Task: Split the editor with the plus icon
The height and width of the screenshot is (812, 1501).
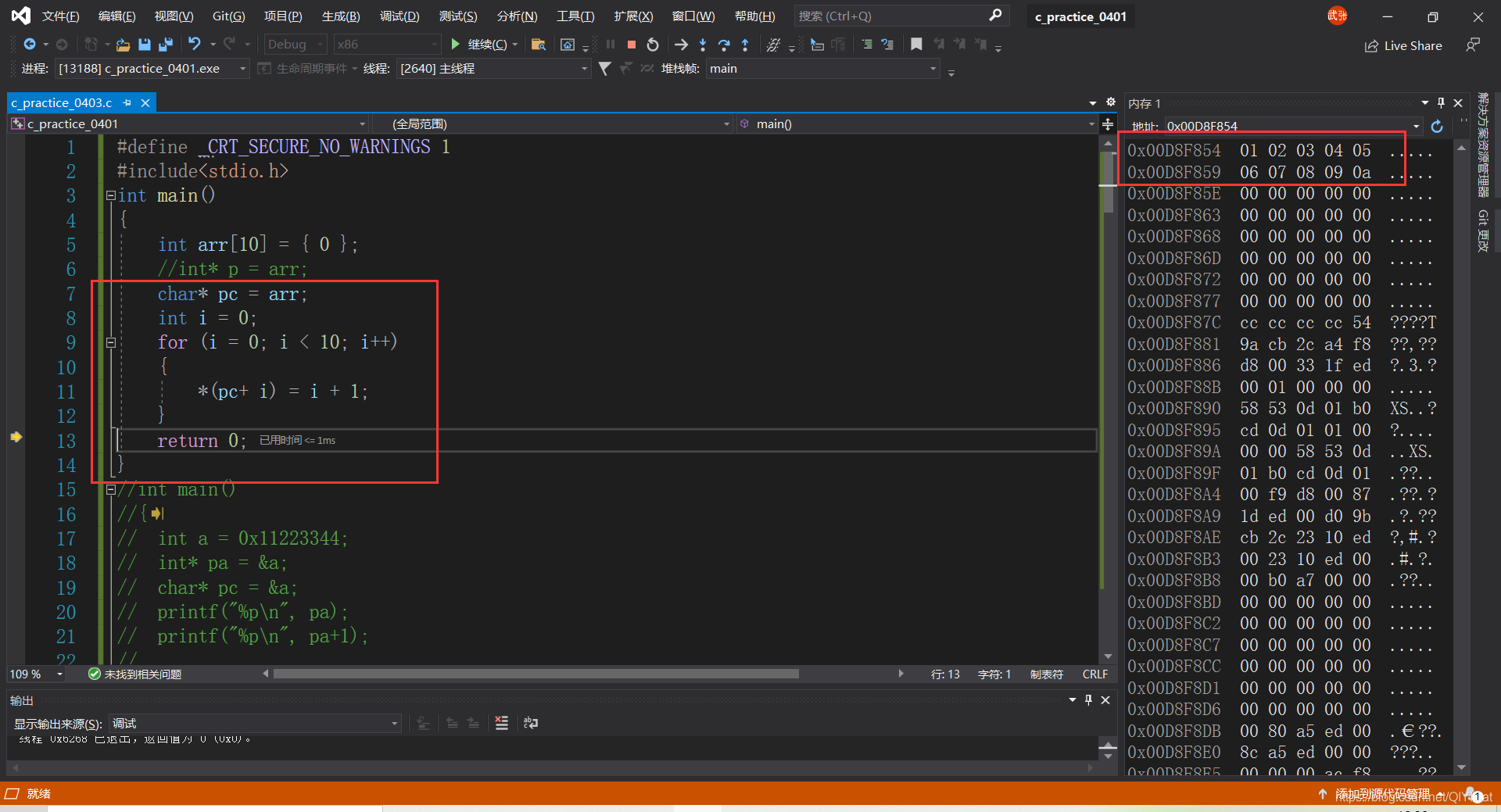Action: click(1108, 124)
